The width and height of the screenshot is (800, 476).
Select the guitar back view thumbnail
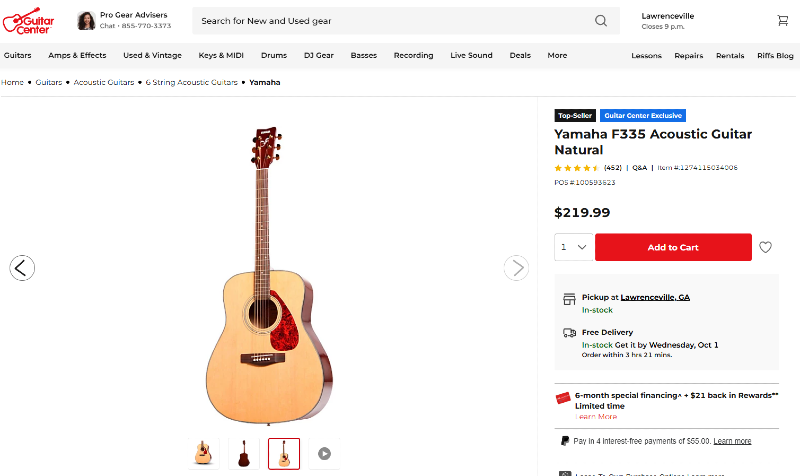pos(244,453)
